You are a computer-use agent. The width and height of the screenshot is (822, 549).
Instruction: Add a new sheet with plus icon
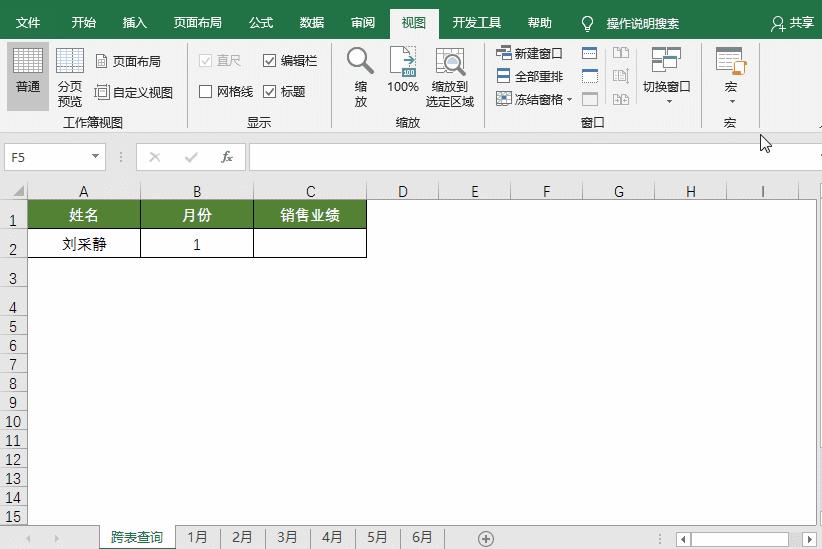[486, 539]
